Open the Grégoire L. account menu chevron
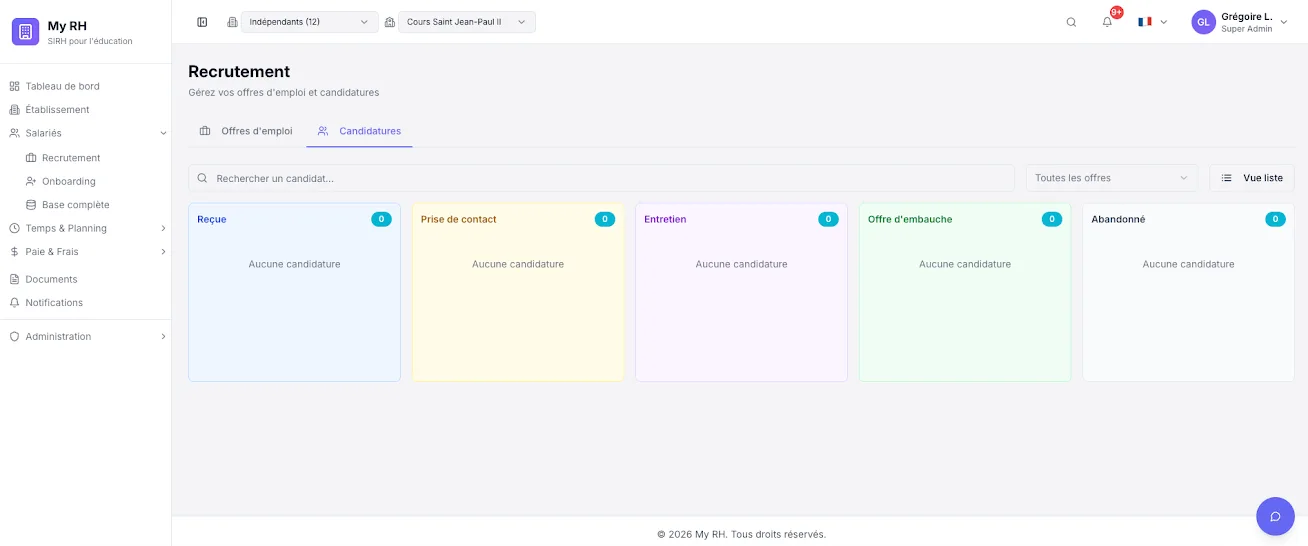1308x546 pixels. click(1284, 22)
